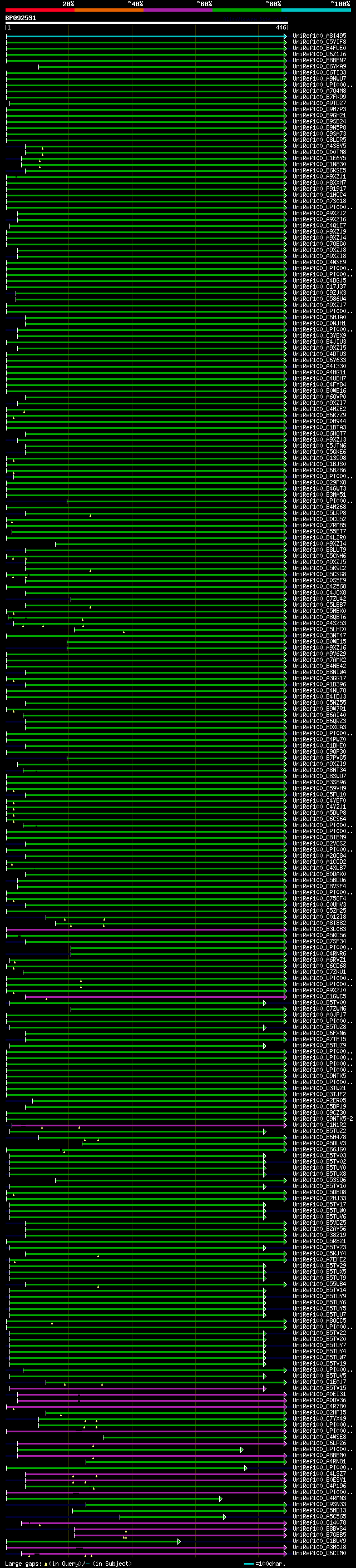Click the cyan alignment bar for UniRef100_A8I495
This screenshot has width=356, height=1568.
click(146, 37)
